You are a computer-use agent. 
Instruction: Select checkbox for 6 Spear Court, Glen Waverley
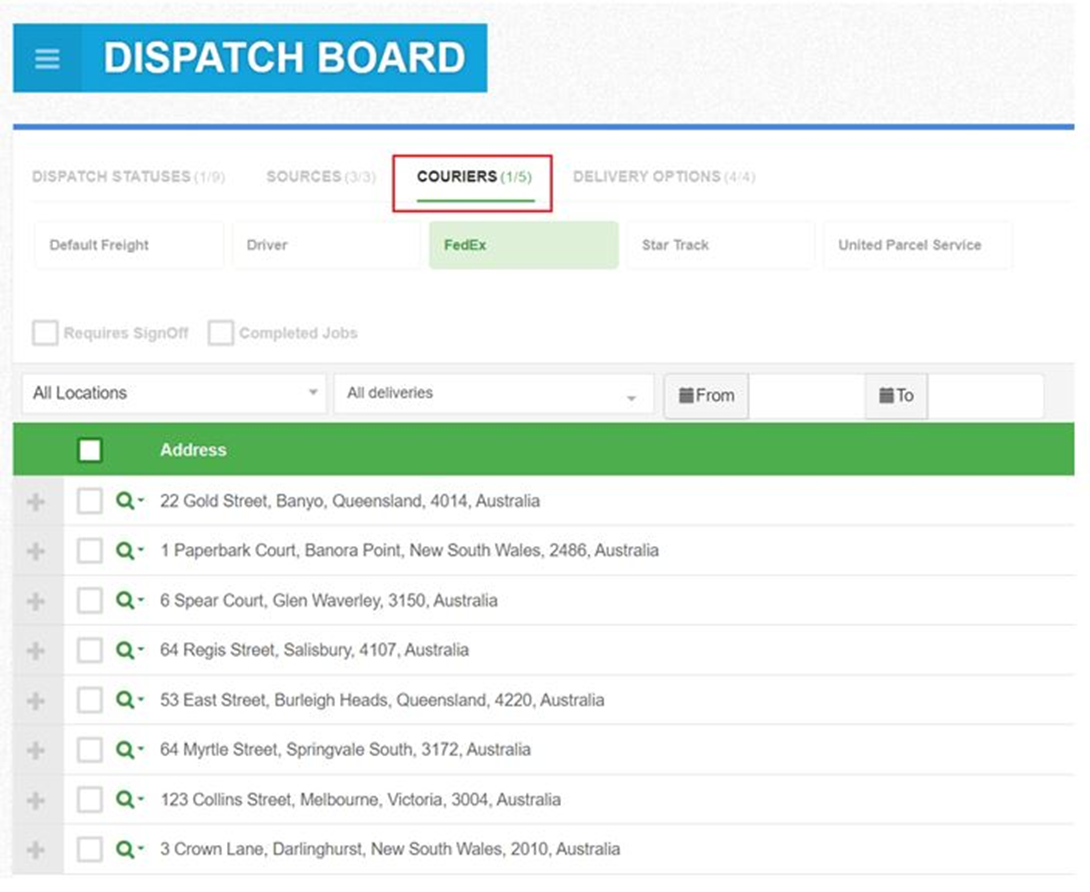[90, 600]
